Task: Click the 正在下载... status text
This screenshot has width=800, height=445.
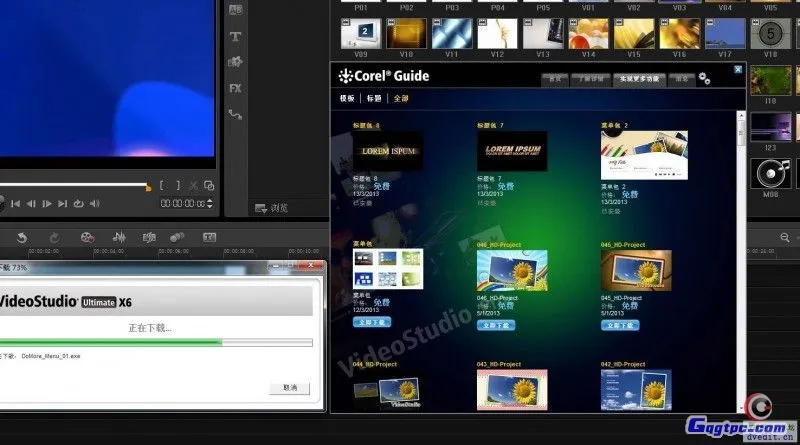Action: (149, 328)
